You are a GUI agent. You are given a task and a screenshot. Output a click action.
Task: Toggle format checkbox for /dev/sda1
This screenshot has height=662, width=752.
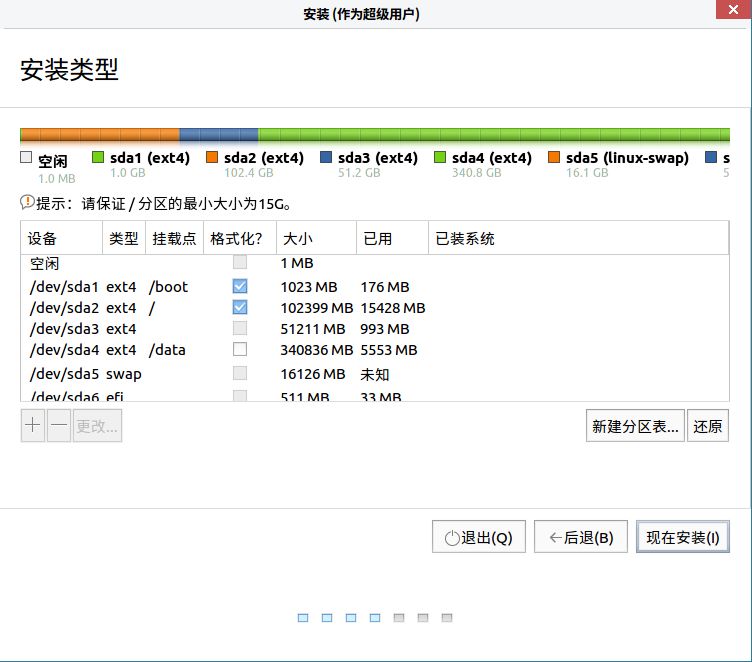(240, 286)
